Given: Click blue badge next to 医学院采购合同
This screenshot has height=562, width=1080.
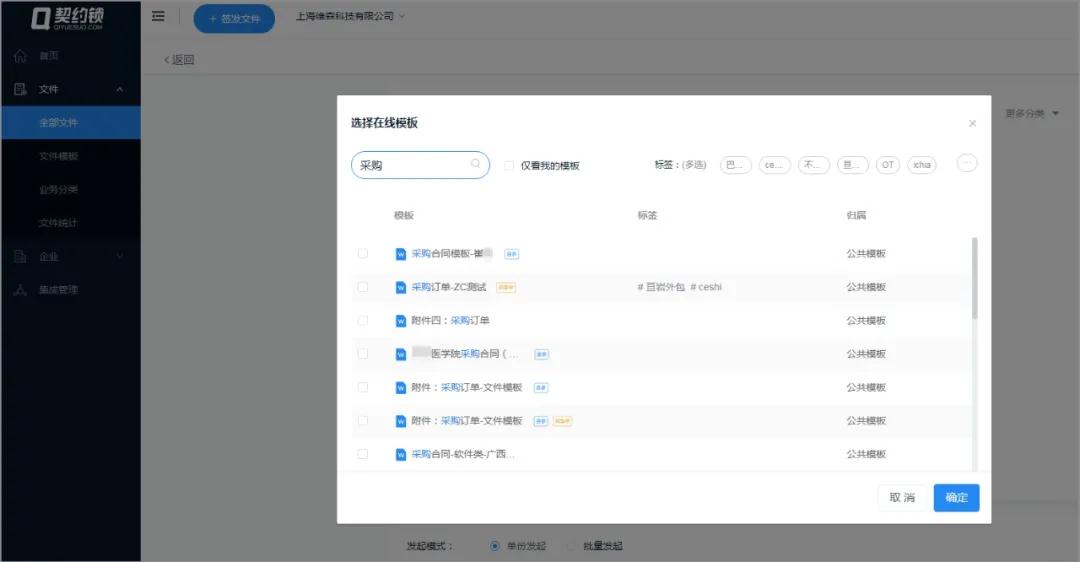Looking at the screenshot, I should tap(541, 354).
